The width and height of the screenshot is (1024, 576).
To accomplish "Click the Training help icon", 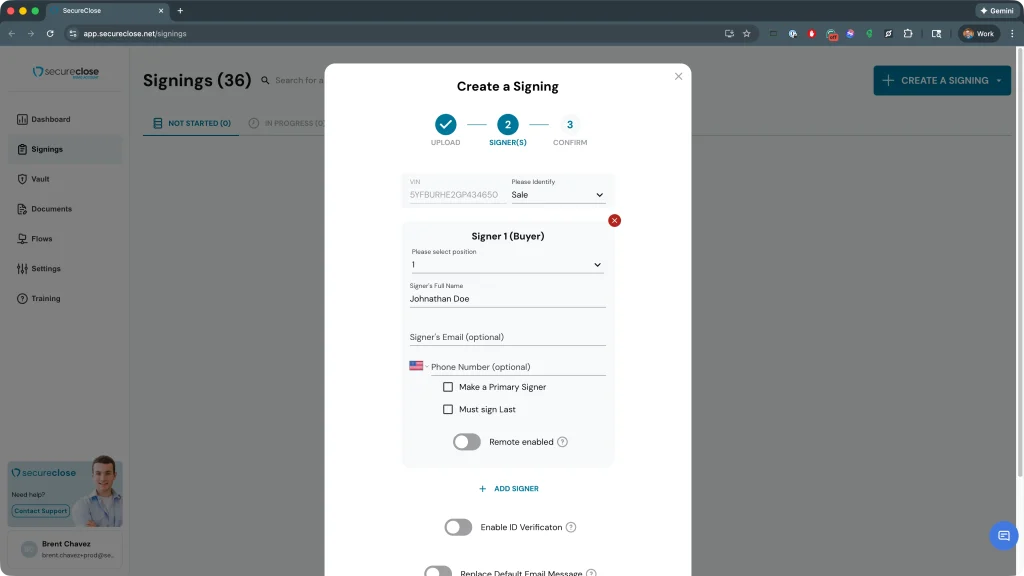I will click(x=22, y=299).
